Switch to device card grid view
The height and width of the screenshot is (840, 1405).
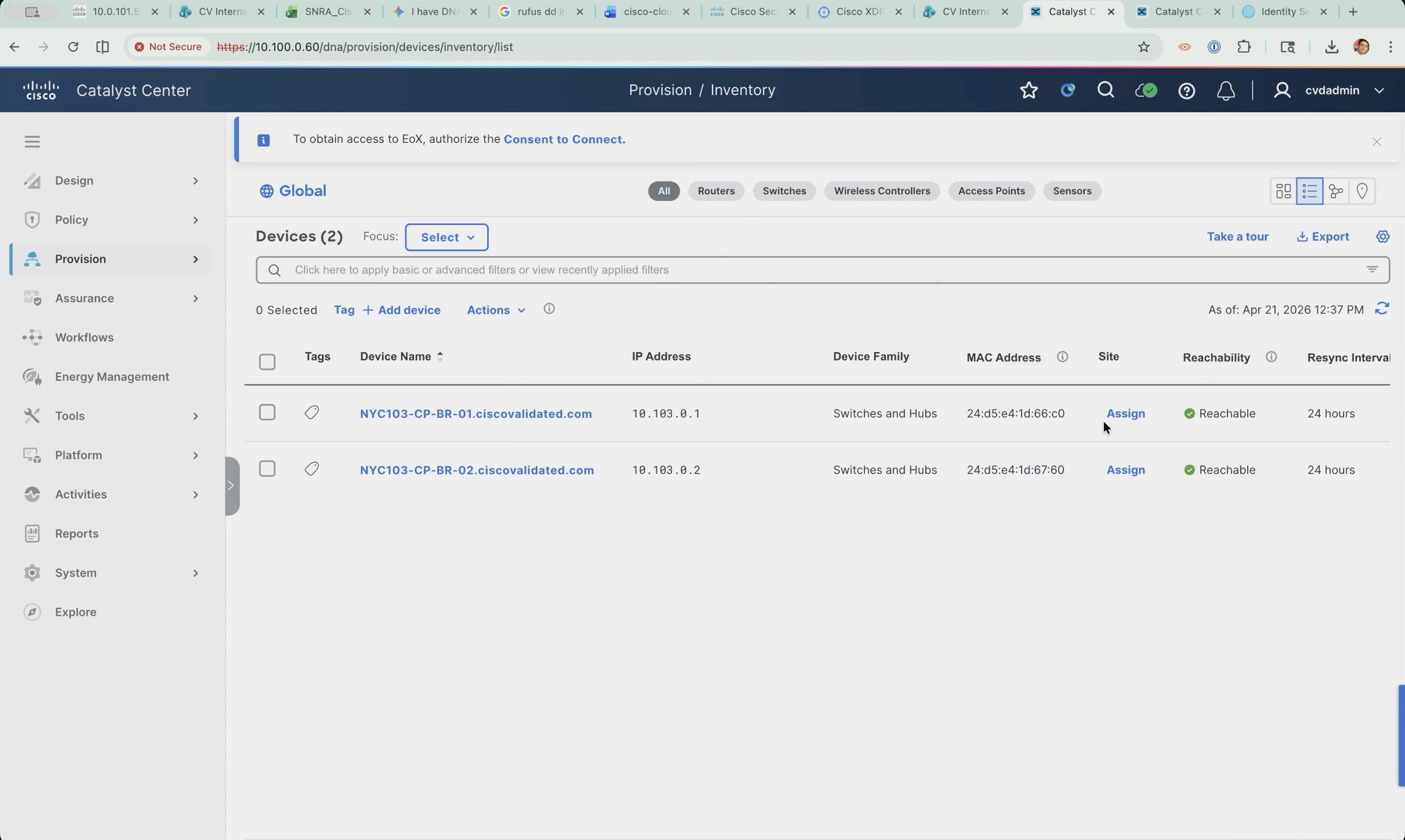[x=1283, y=191]
